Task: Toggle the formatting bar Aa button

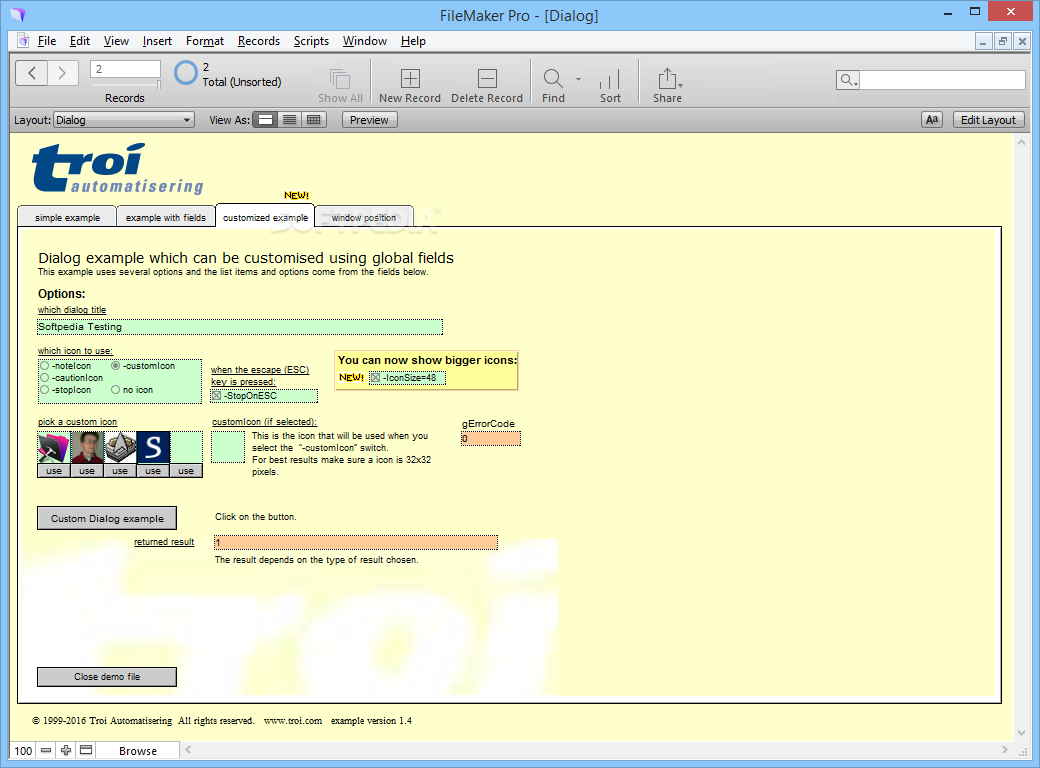Action: [932, 120]
